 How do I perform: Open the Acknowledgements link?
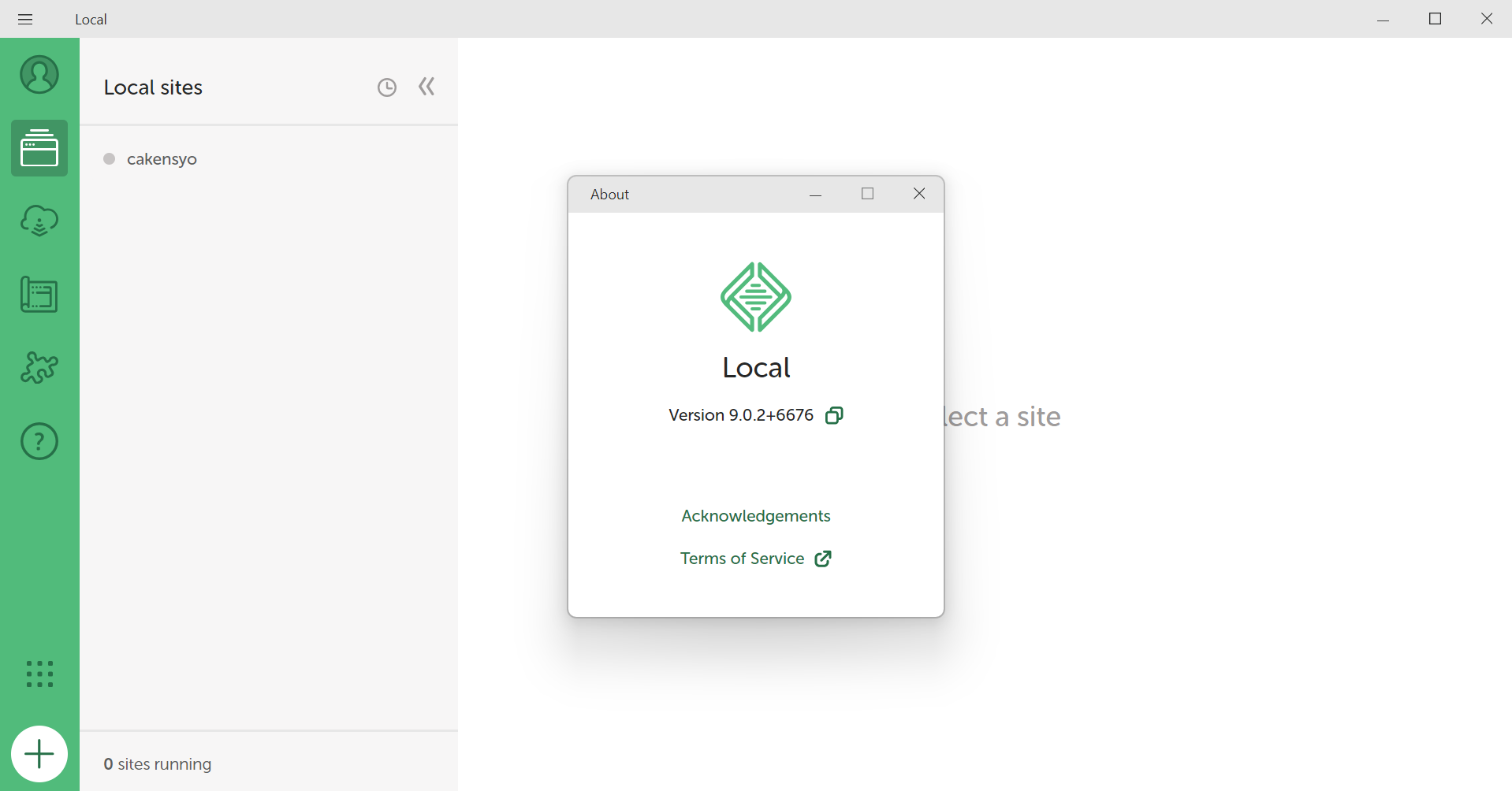(755, 516)
